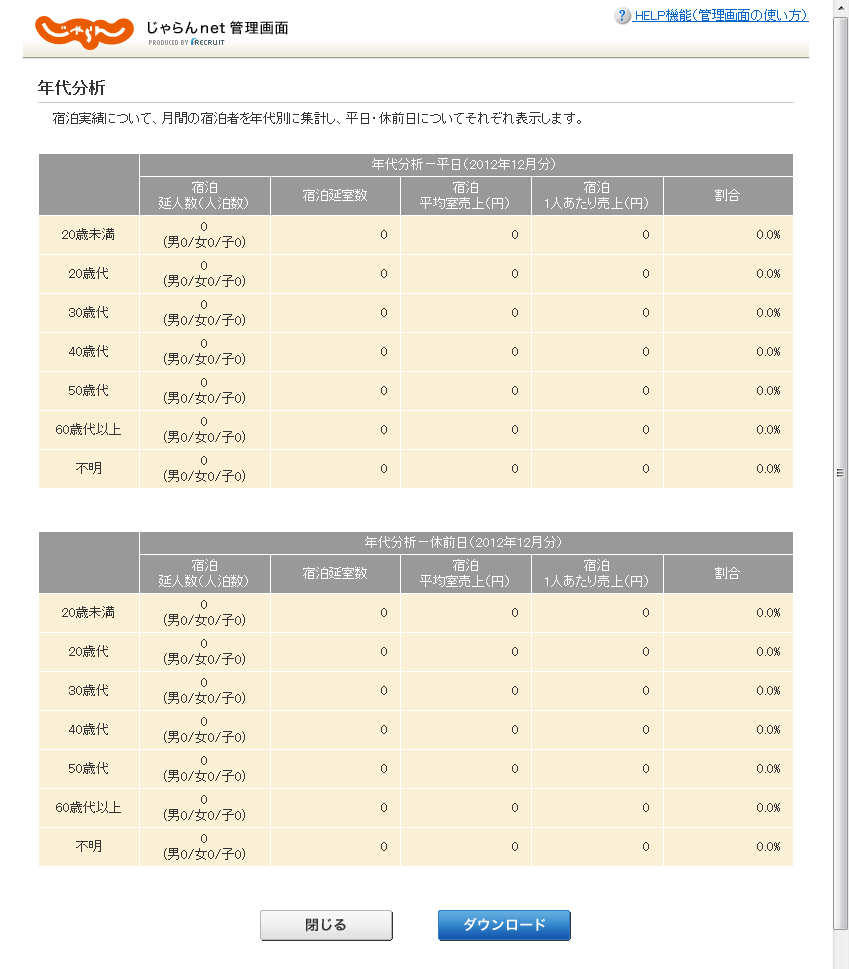This screenshot has width=849, height=969.
Task: Select the 年代分析－平日 table title bar
Action: point(466,165)
